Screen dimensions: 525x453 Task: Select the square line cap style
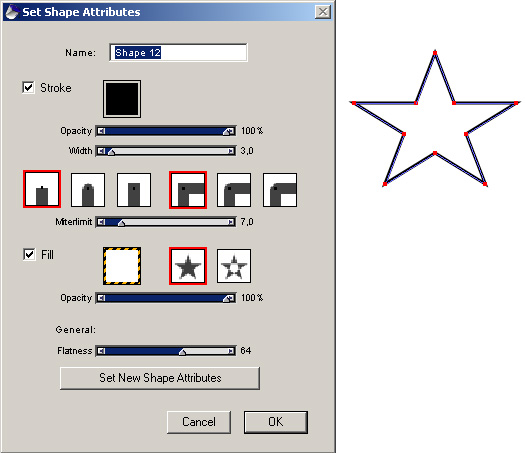pos(134,190)
